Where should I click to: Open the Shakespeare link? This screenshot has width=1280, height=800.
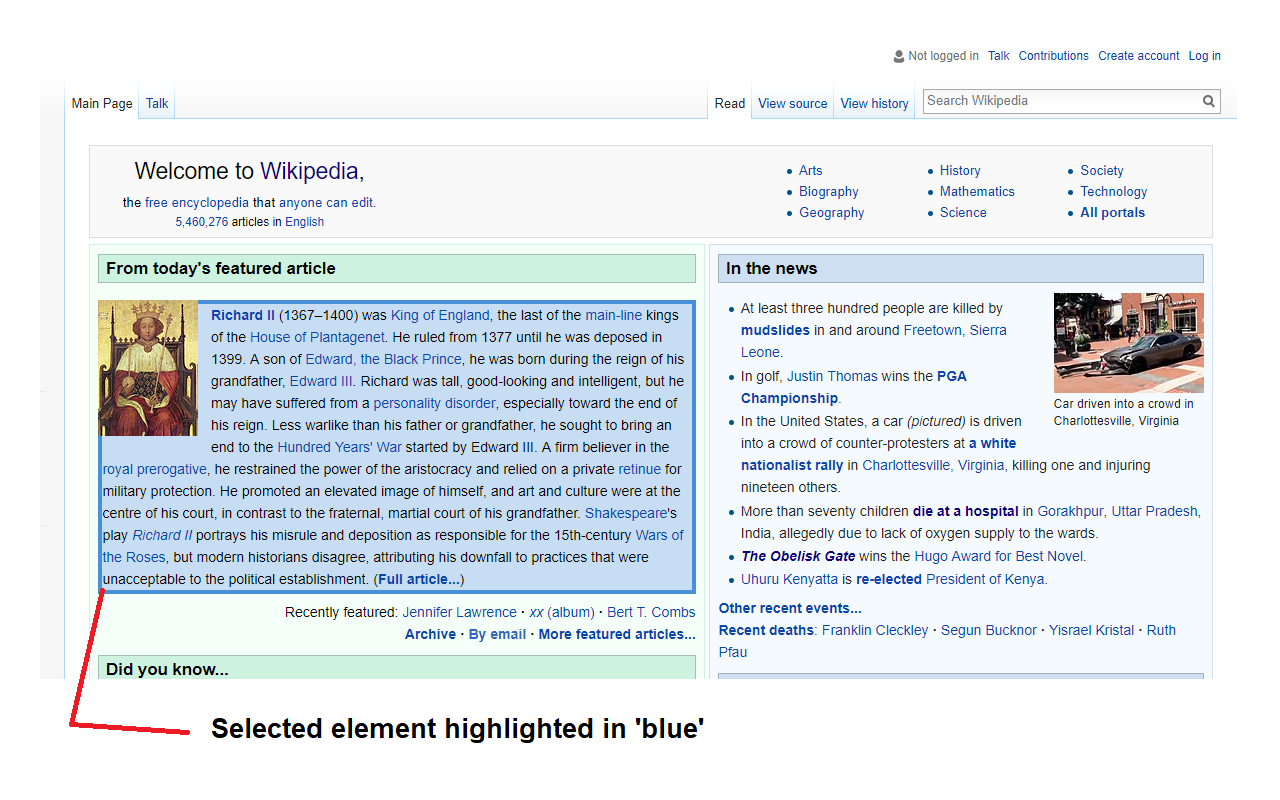click(x=626, y=513)
